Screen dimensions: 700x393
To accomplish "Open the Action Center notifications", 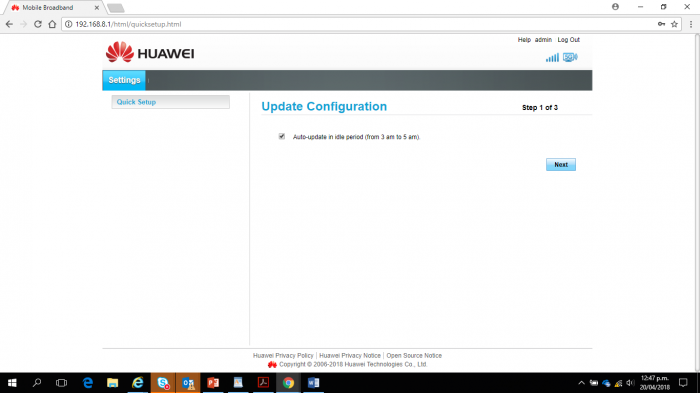I will (683, 383).
